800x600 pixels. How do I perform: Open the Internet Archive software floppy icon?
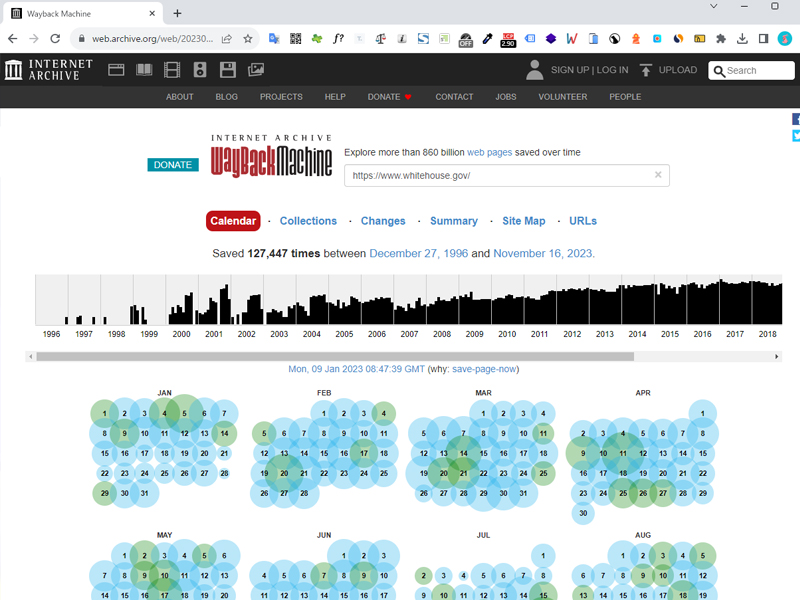tap(228, 70)
